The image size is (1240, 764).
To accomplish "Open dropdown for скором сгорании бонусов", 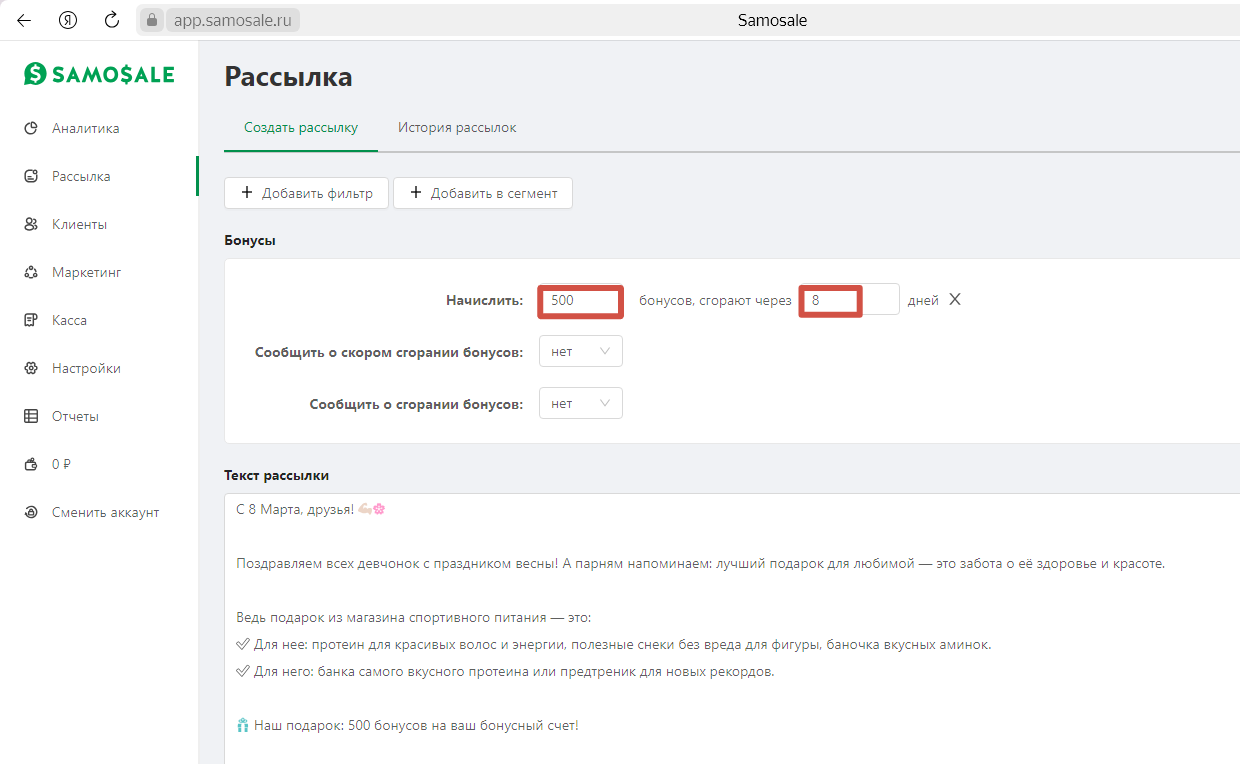I will click(x=580, y=351).
